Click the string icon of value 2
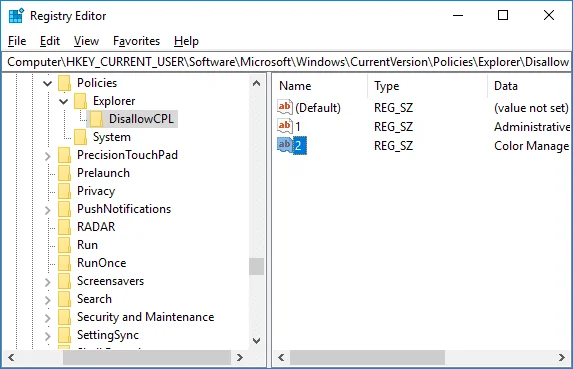 click(x=285, y=145)
